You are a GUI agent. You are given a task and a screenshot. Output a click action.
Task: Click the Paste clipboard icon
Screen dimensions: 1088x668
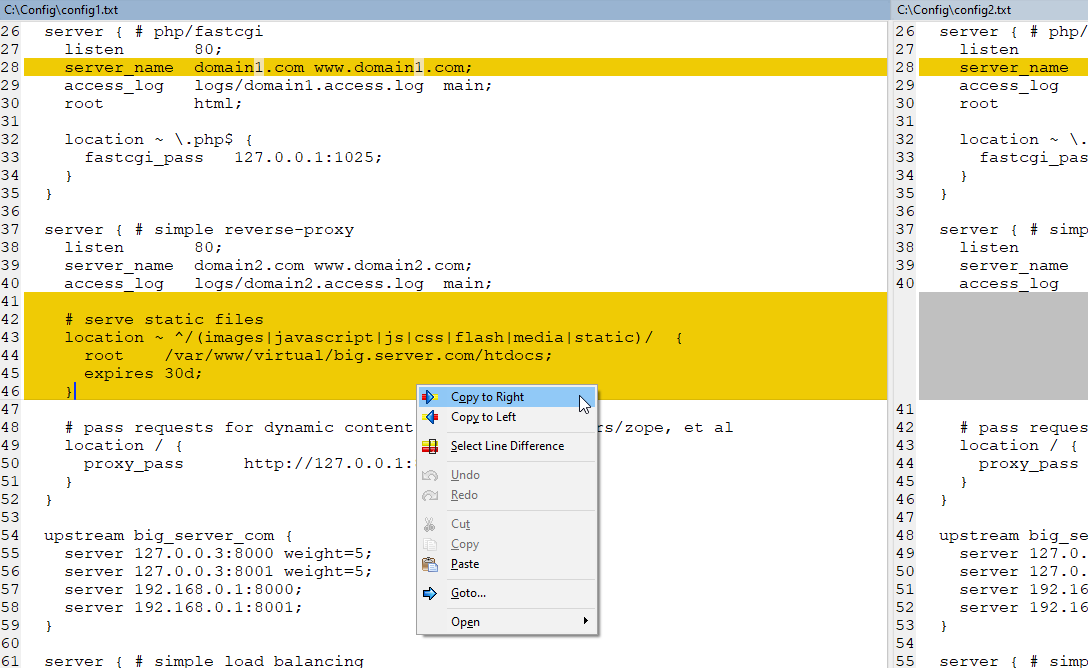tap(430, 564)
